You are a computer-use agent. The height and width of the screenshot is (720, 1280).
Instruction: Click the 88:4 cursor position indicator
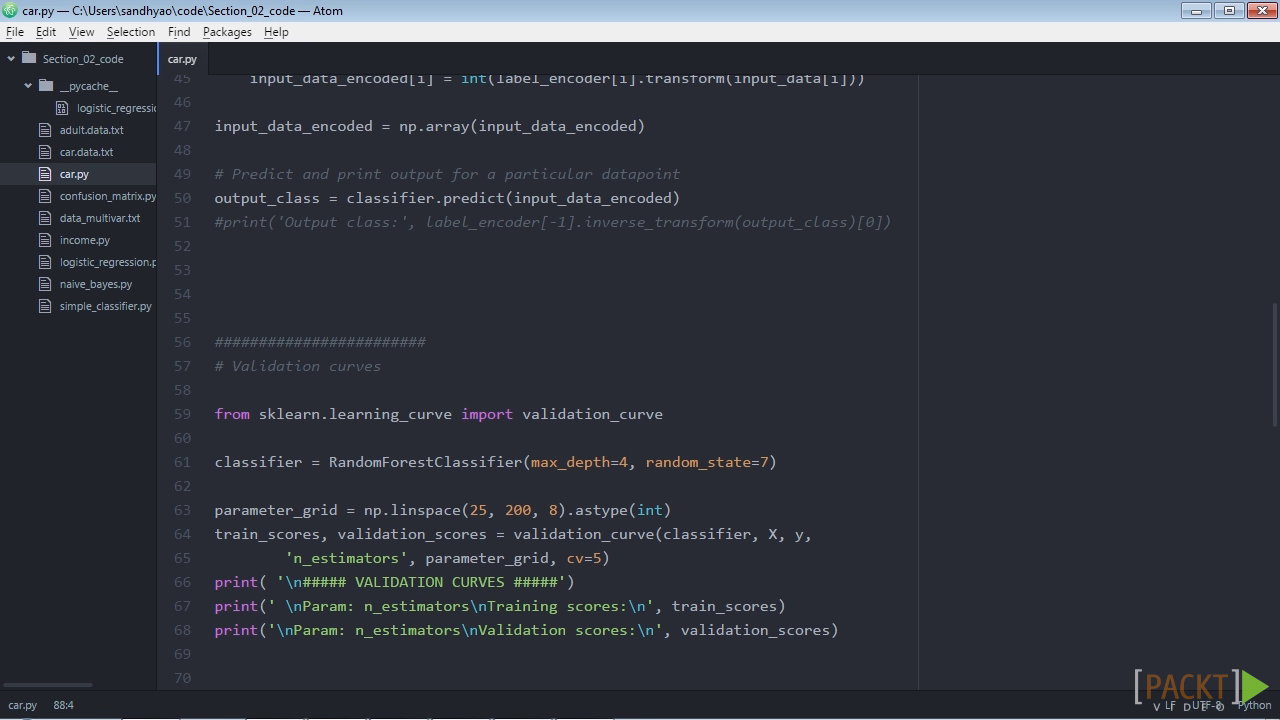point(63,705)
